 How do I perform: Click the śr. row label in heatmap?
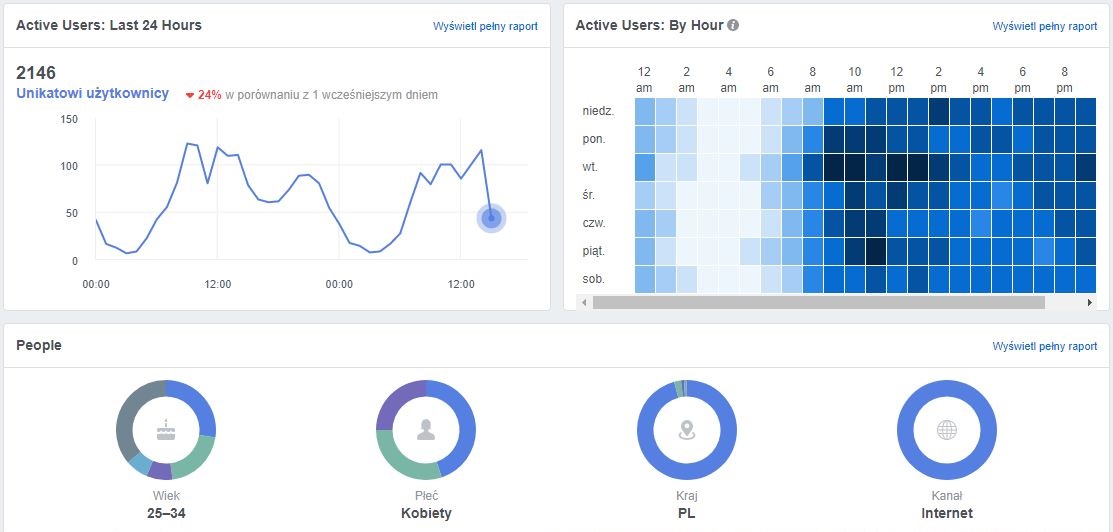pyautogui.click(x=589, y=195)
